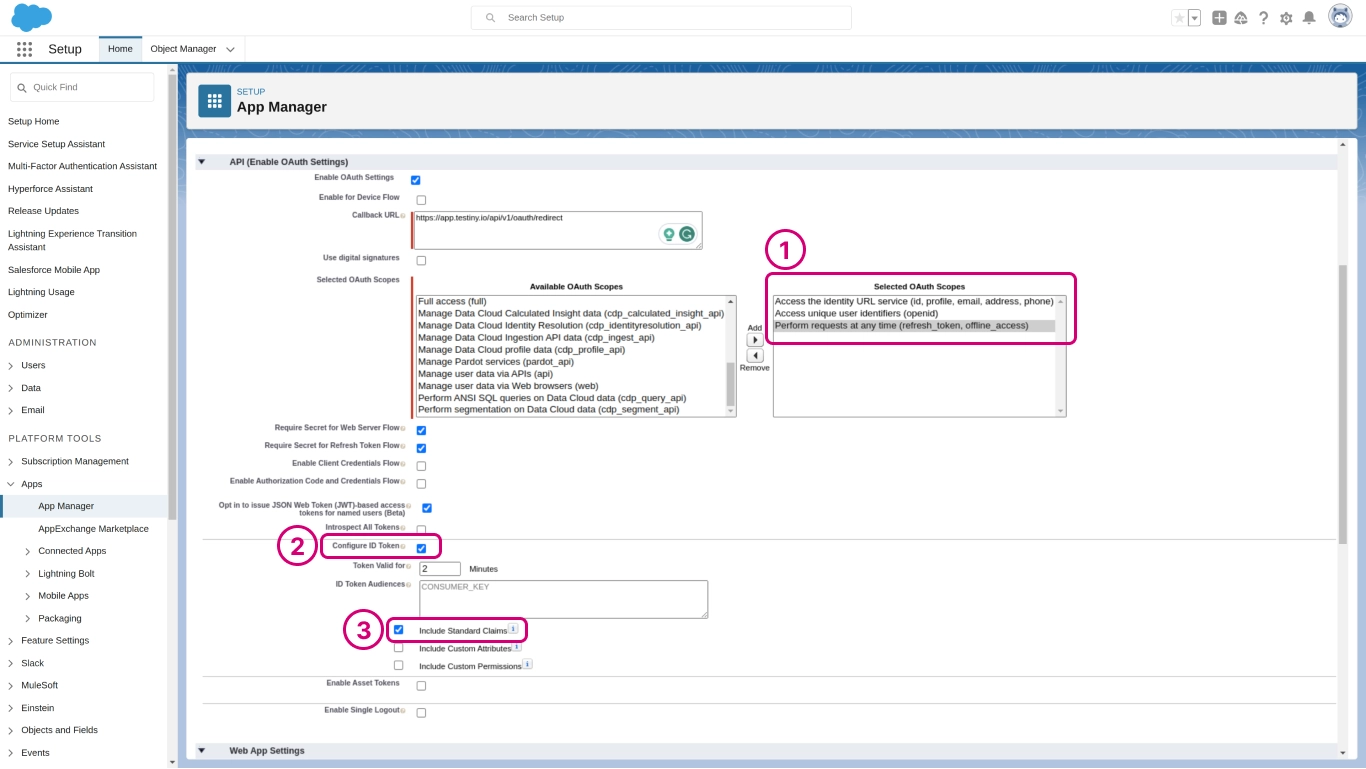Click the Add scope arrow button
This screenshot has height=769, width=1366.
(x=755, y=340)
